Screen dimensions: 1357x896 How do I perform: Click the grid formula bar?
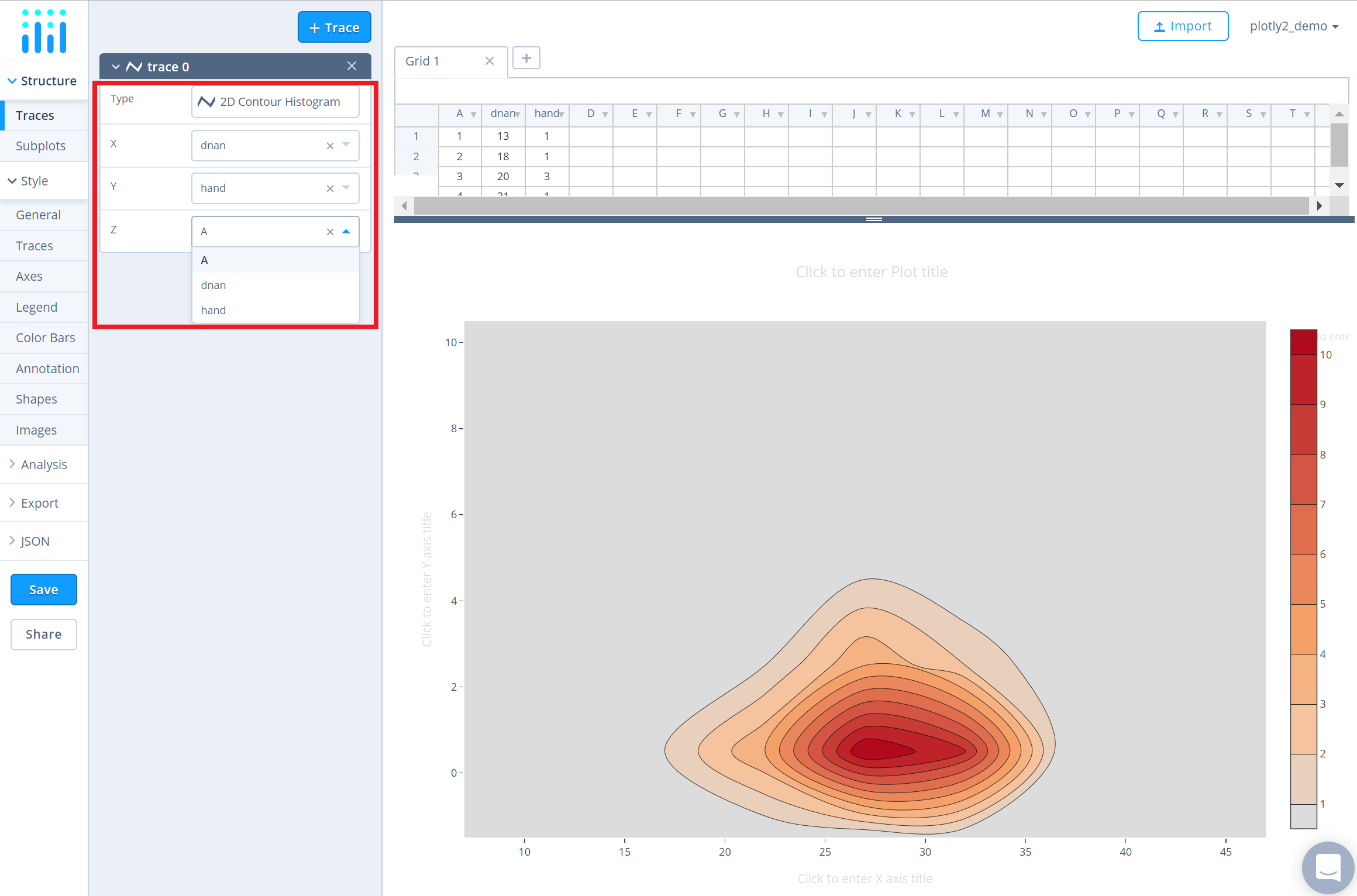pos(872,91)
